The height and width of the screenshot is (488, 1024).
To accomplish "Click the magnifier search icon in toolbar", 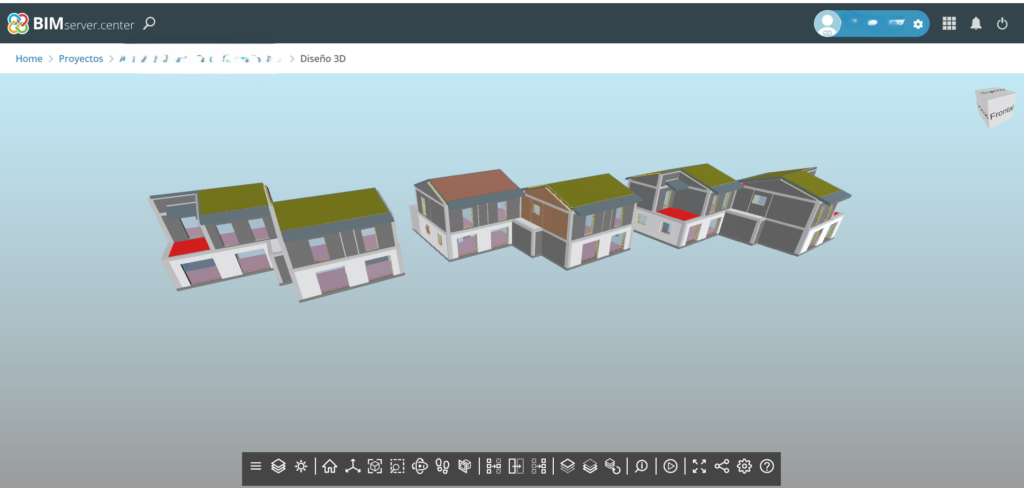I will pos(641,466).
